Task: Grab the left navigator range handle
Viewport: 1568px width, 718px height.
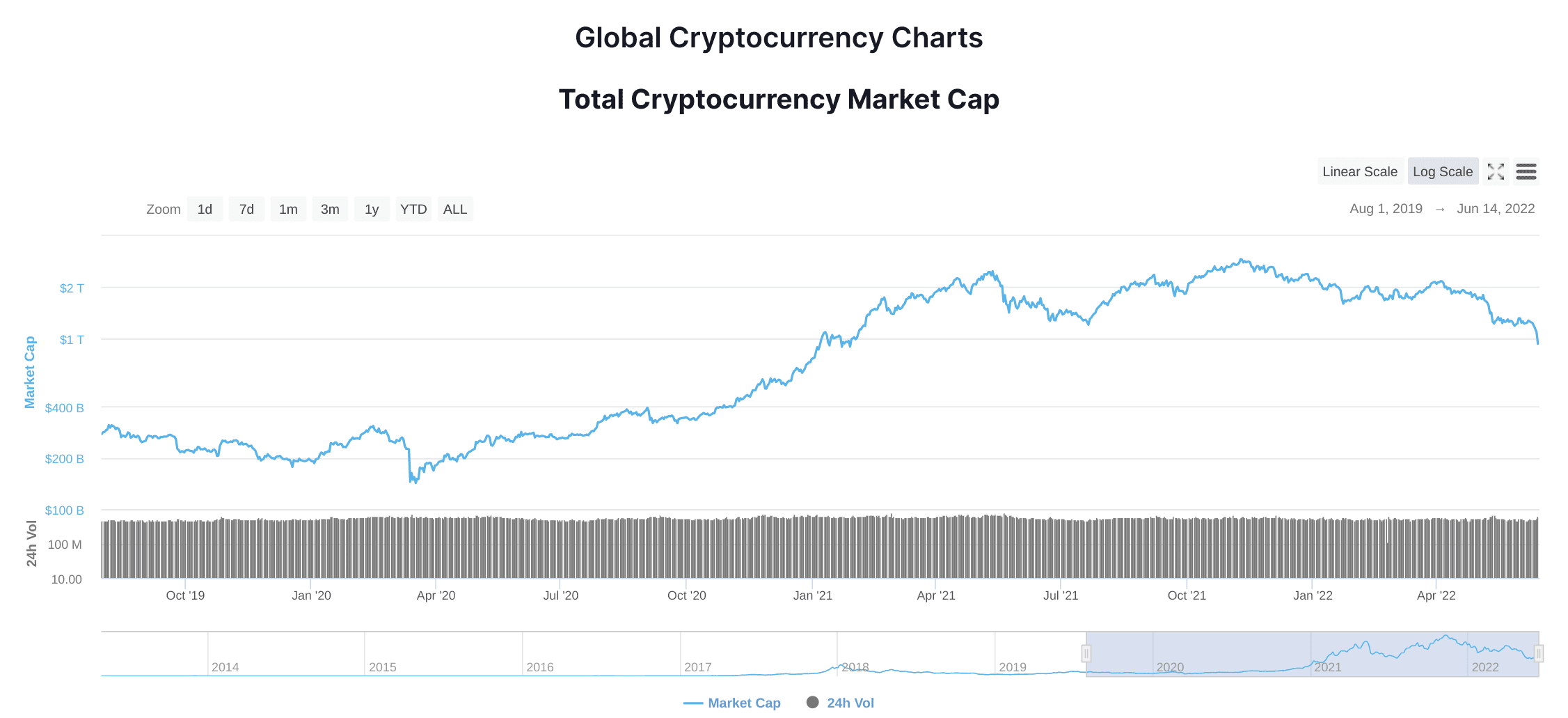Action: pyautogui.click(x=1086, y=653)
